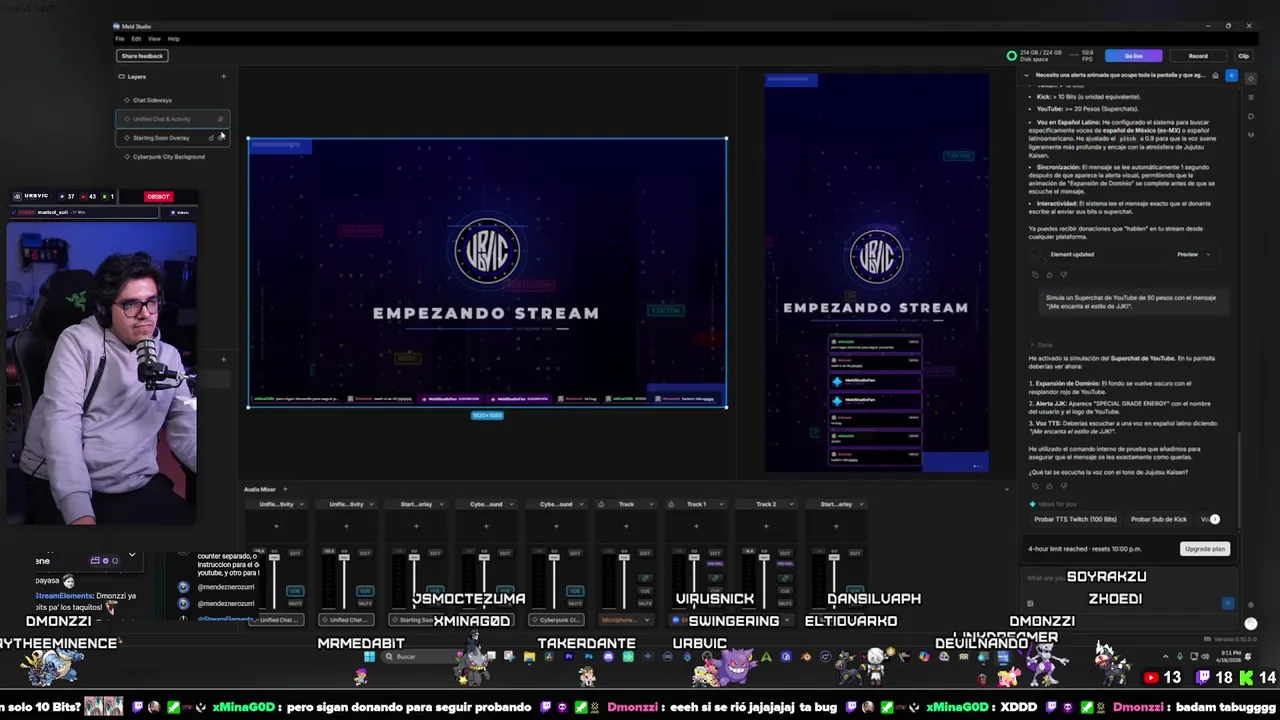Click the Probar TTS Twitch (100 Bits) suggestion

1075,519
